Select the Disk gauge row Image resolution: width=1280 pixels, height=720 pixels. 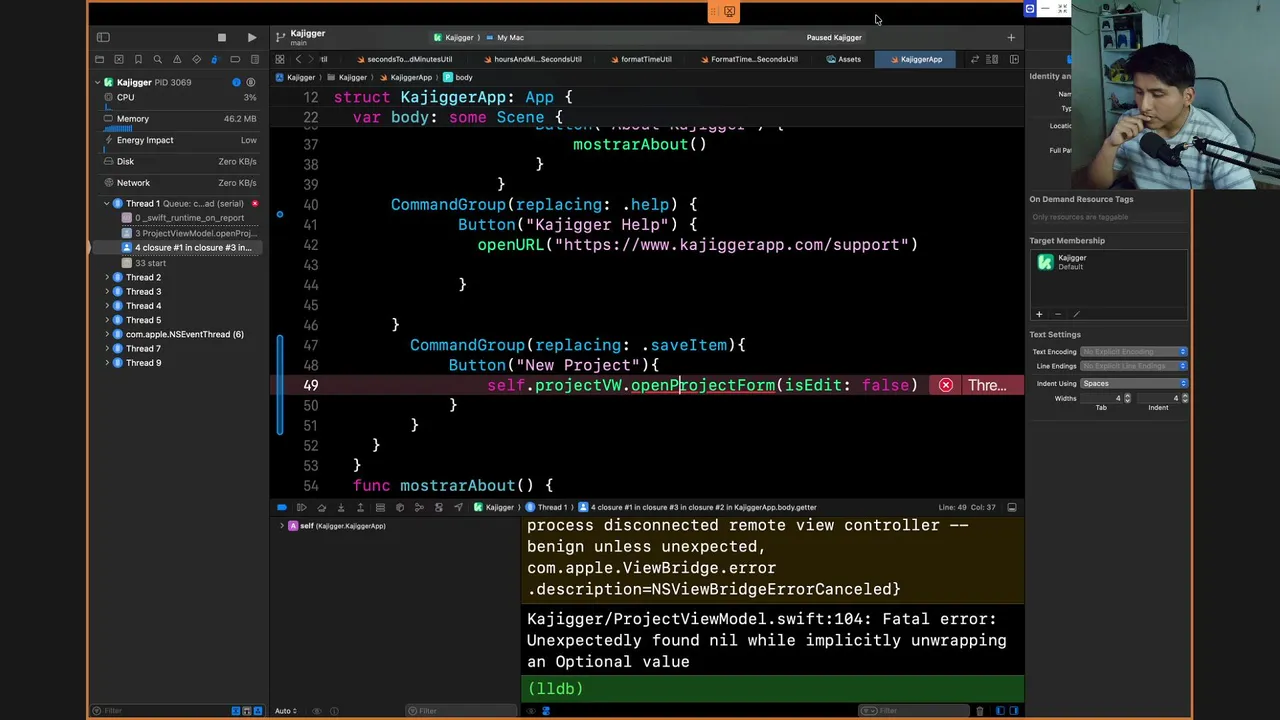[x=180, y=161]
